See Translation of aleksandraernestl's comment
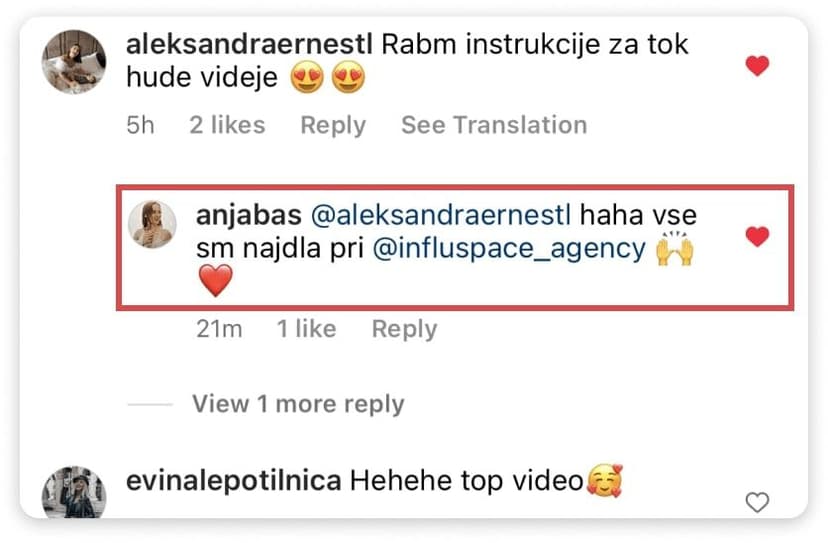Viewport: 828px width, 543px height. [494, 125]
